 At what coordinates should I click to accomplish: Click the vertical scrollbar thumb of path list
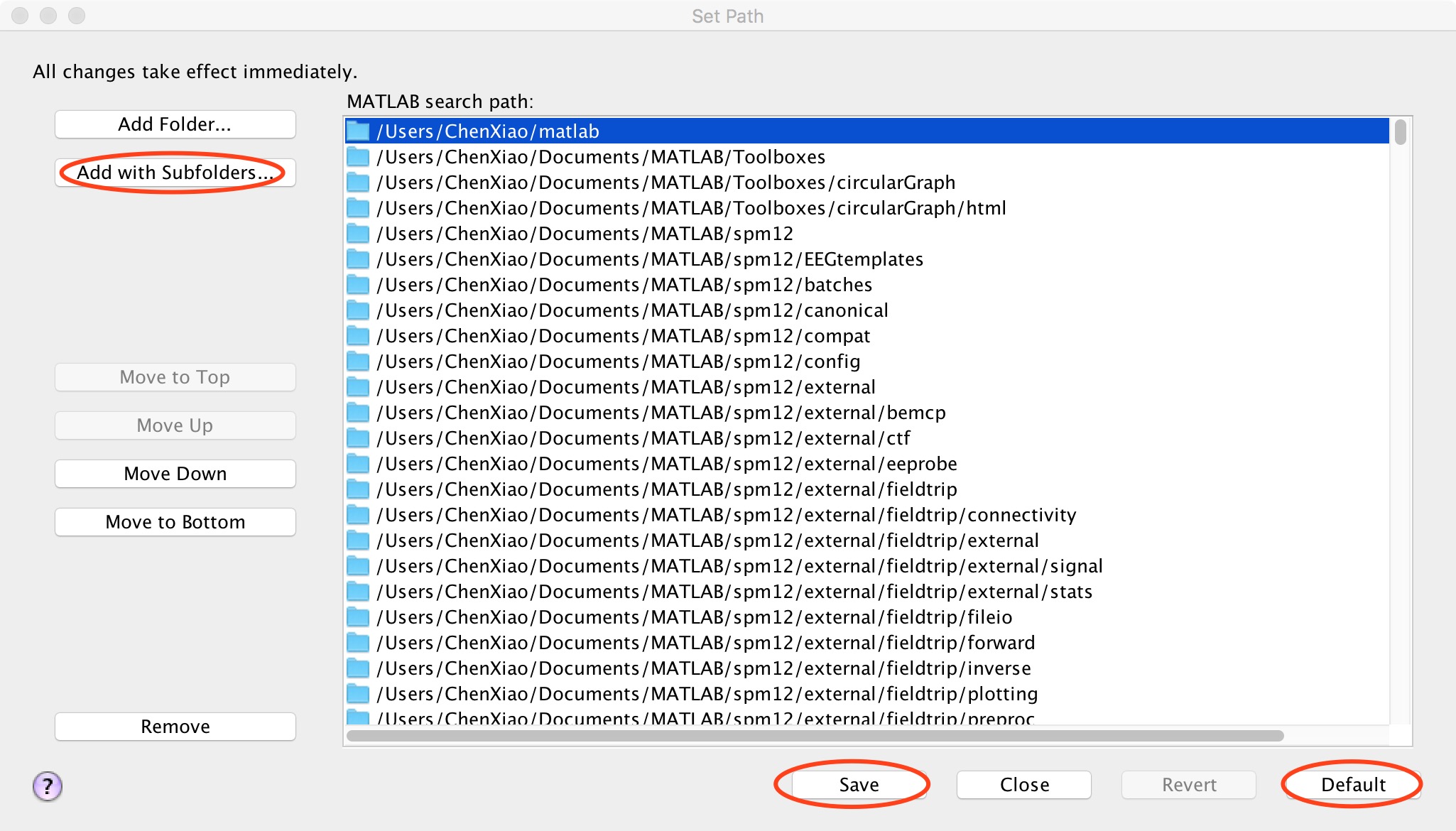click(x=1400, y=132)
